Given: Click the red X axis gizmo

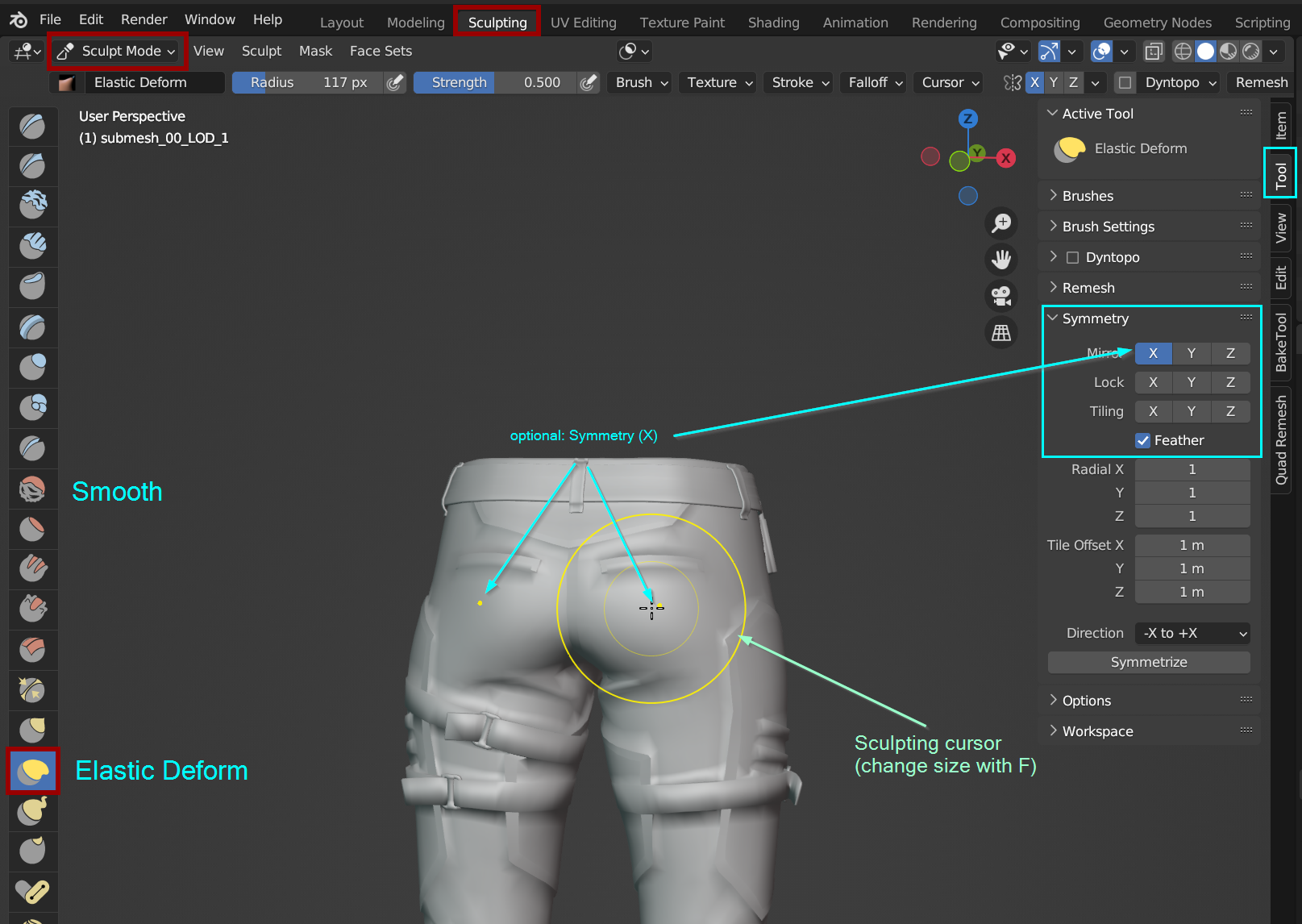Looking at the screenshot, I should point(1005,158).
